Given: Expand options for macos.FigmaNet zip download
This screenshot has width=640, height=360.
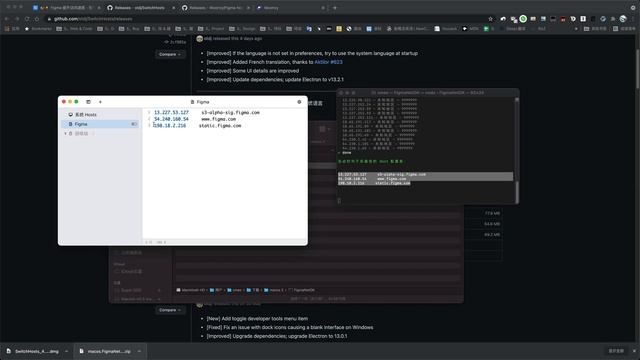Looking at the screenshot, I should (x=139, y=351).
